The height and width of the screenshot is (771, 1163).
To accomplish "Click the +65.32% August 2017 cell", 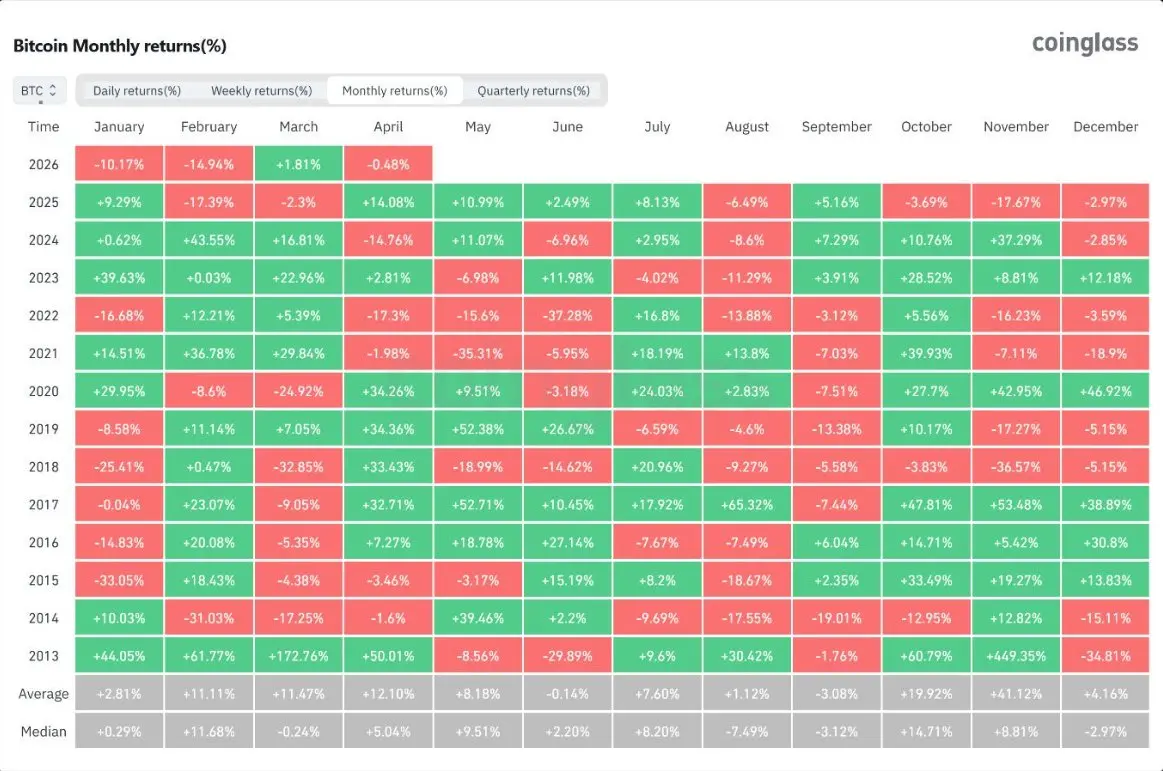I will coord(746,505).
